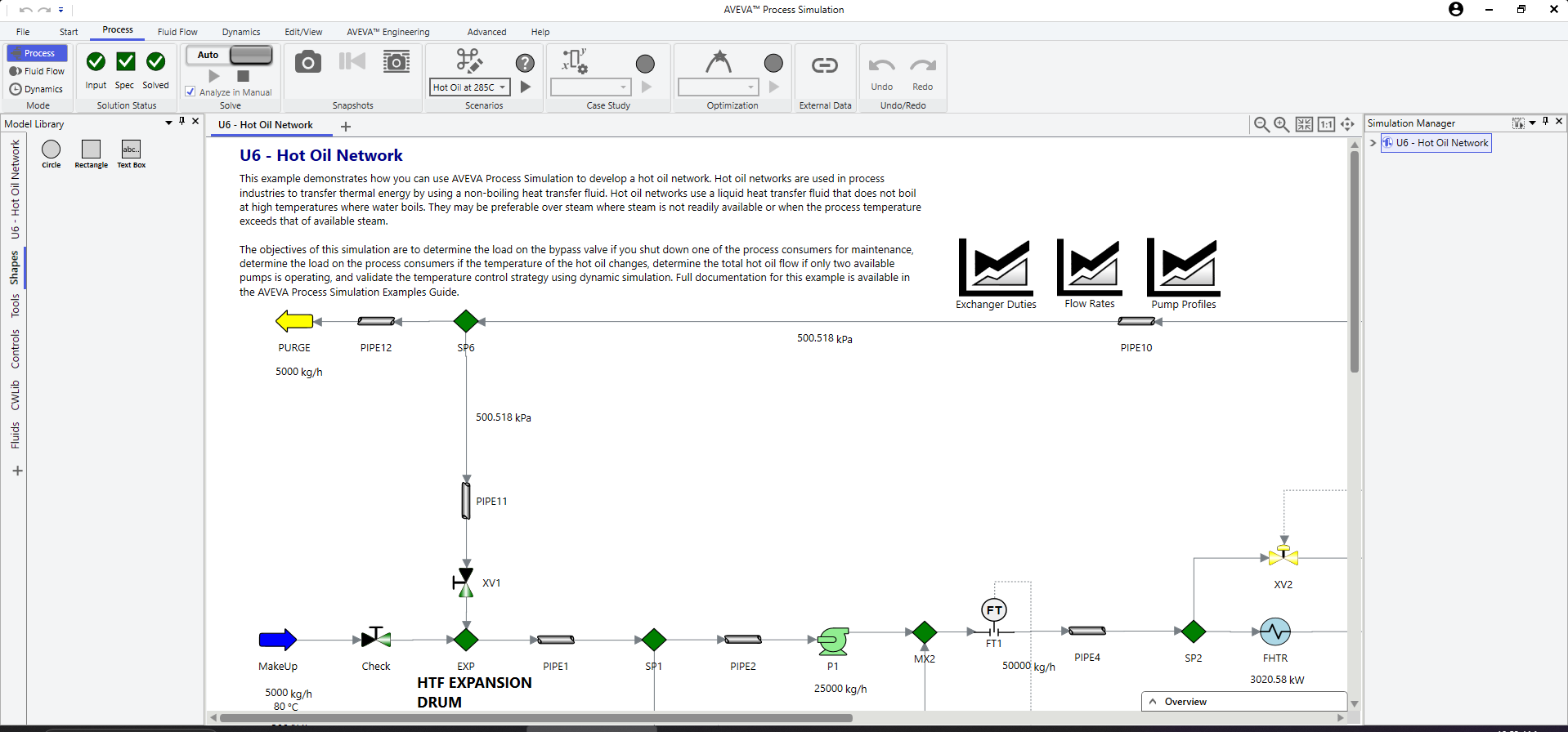Switch mode to Dynamics

pos(37,89)
